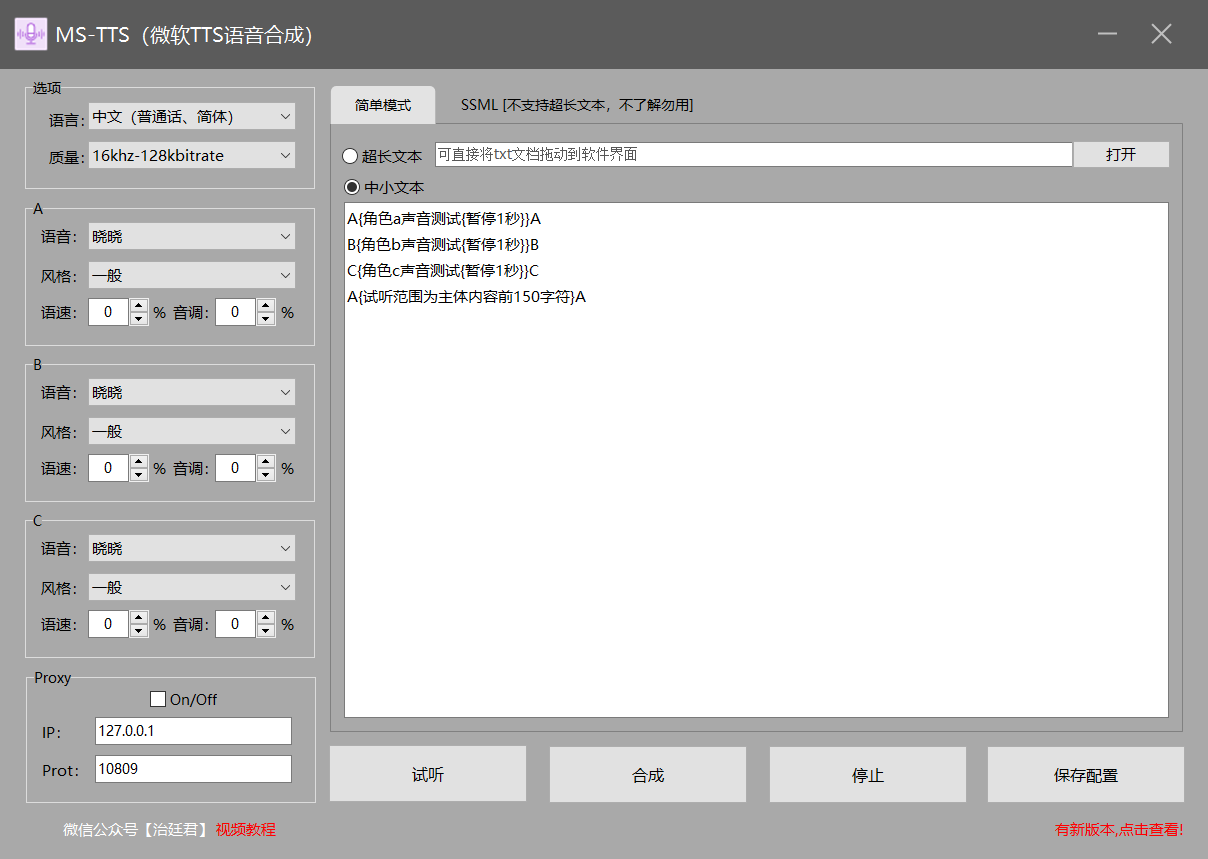The width and height of the screenshot is (1208, 859).
Task: Click the role C 音调 pitch number field
Action: pyautogui.click(x=236, y=624)
